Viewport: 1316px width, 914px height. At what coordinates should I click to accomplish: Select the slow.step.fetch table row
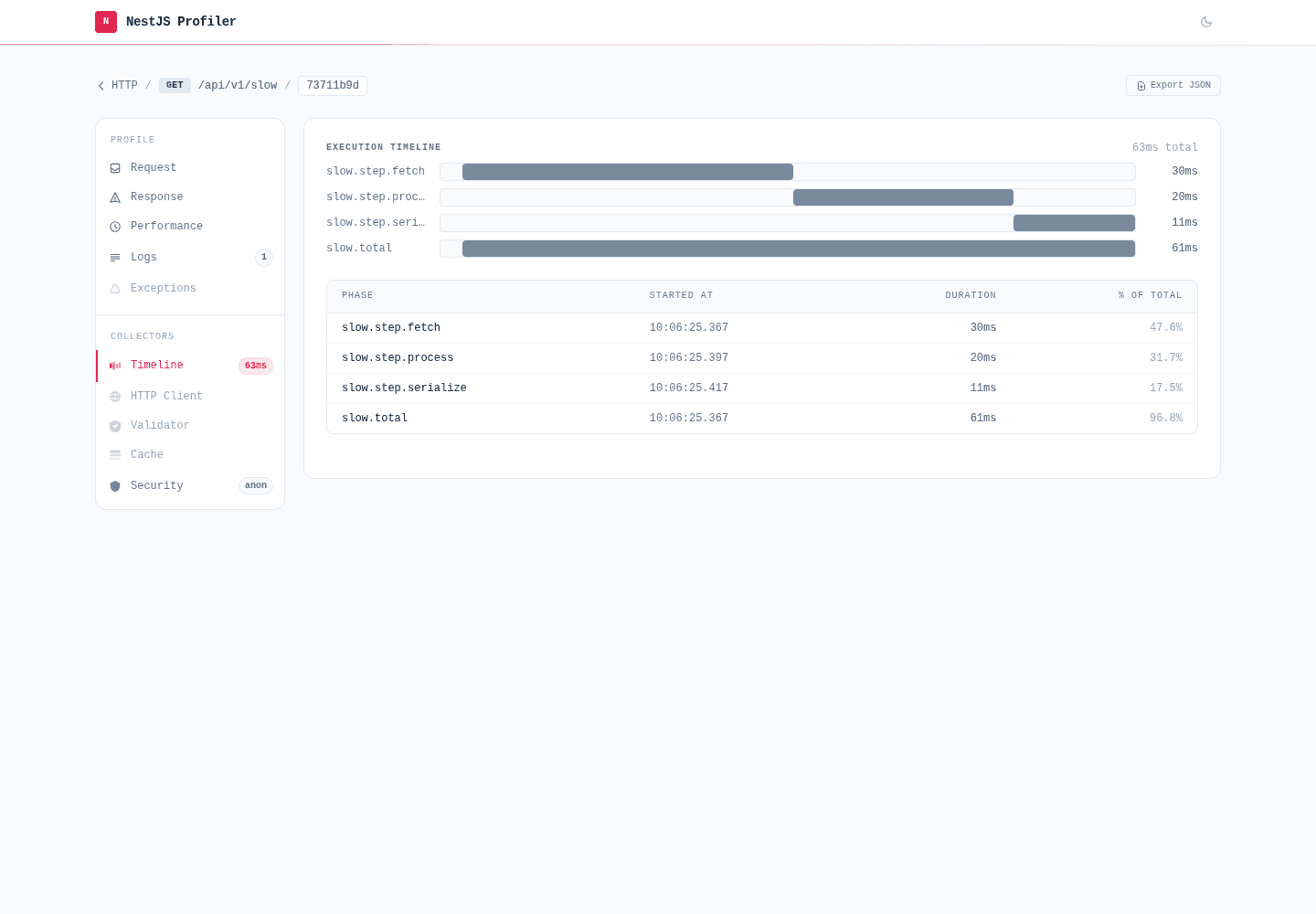point(762,328)
